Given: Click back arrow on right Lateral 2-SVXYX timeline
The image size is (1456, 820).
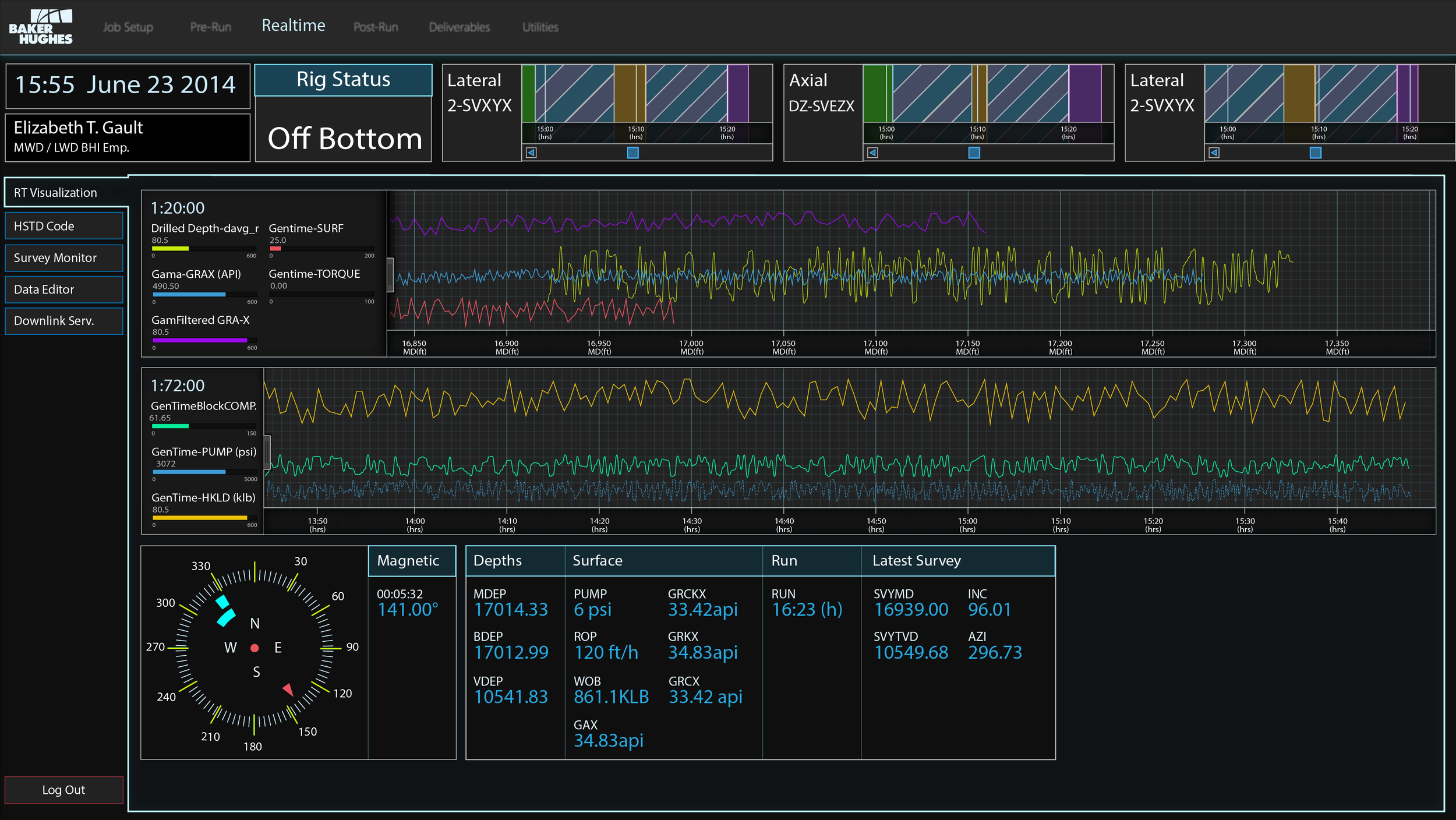Looking at the screenshot, I should pyautogui.click(x=1214, y=153).
